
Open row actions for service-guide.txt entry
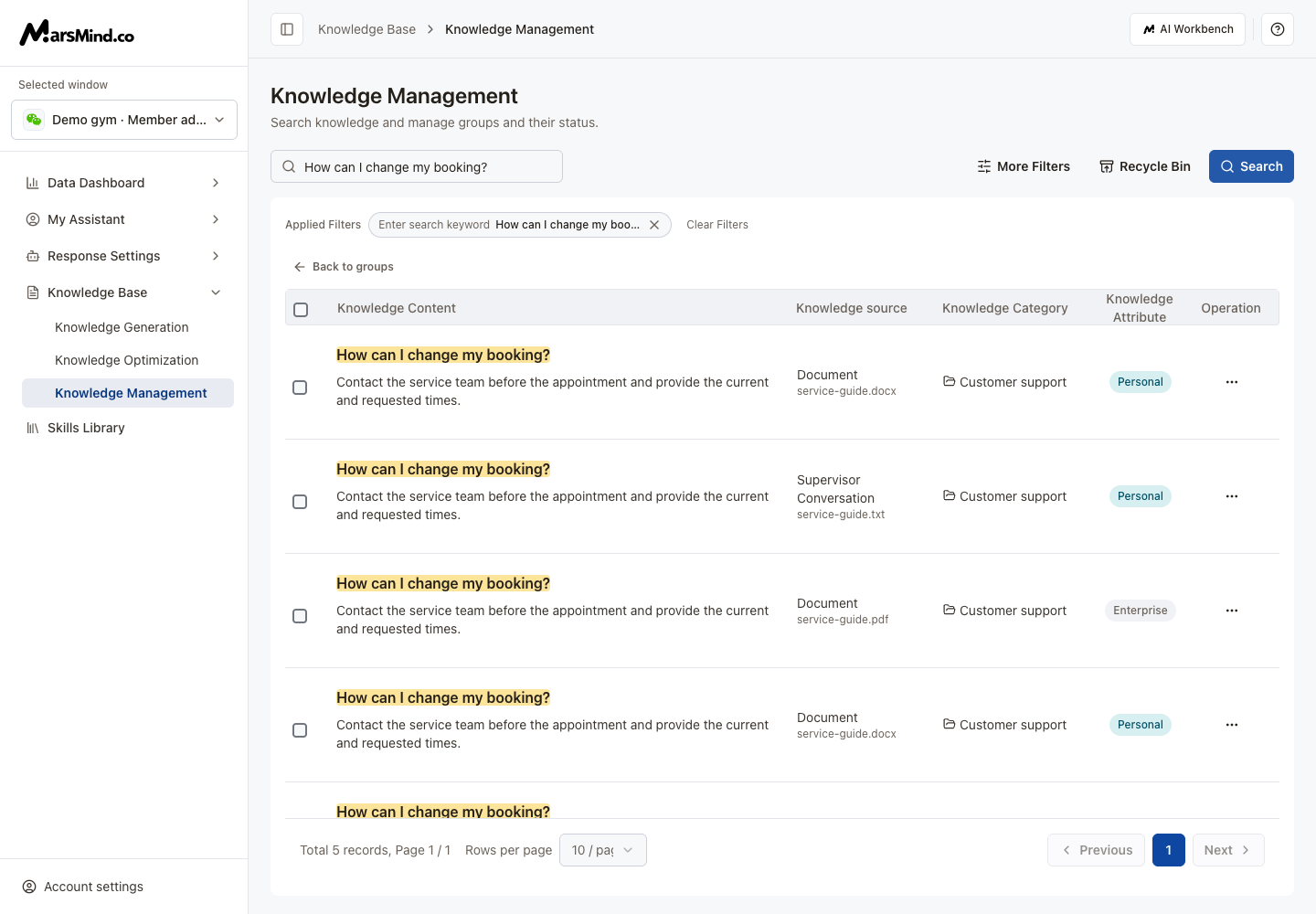click(1232, 496)
